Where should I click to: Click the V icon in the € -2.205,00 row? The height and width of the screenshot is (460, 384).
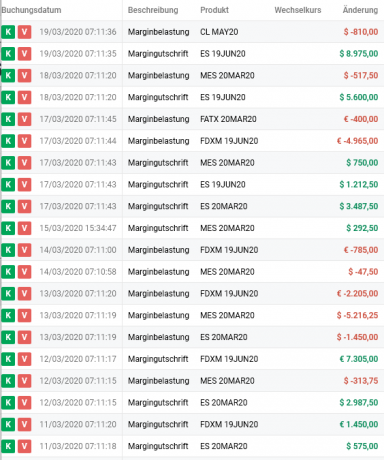coord(24,294)
